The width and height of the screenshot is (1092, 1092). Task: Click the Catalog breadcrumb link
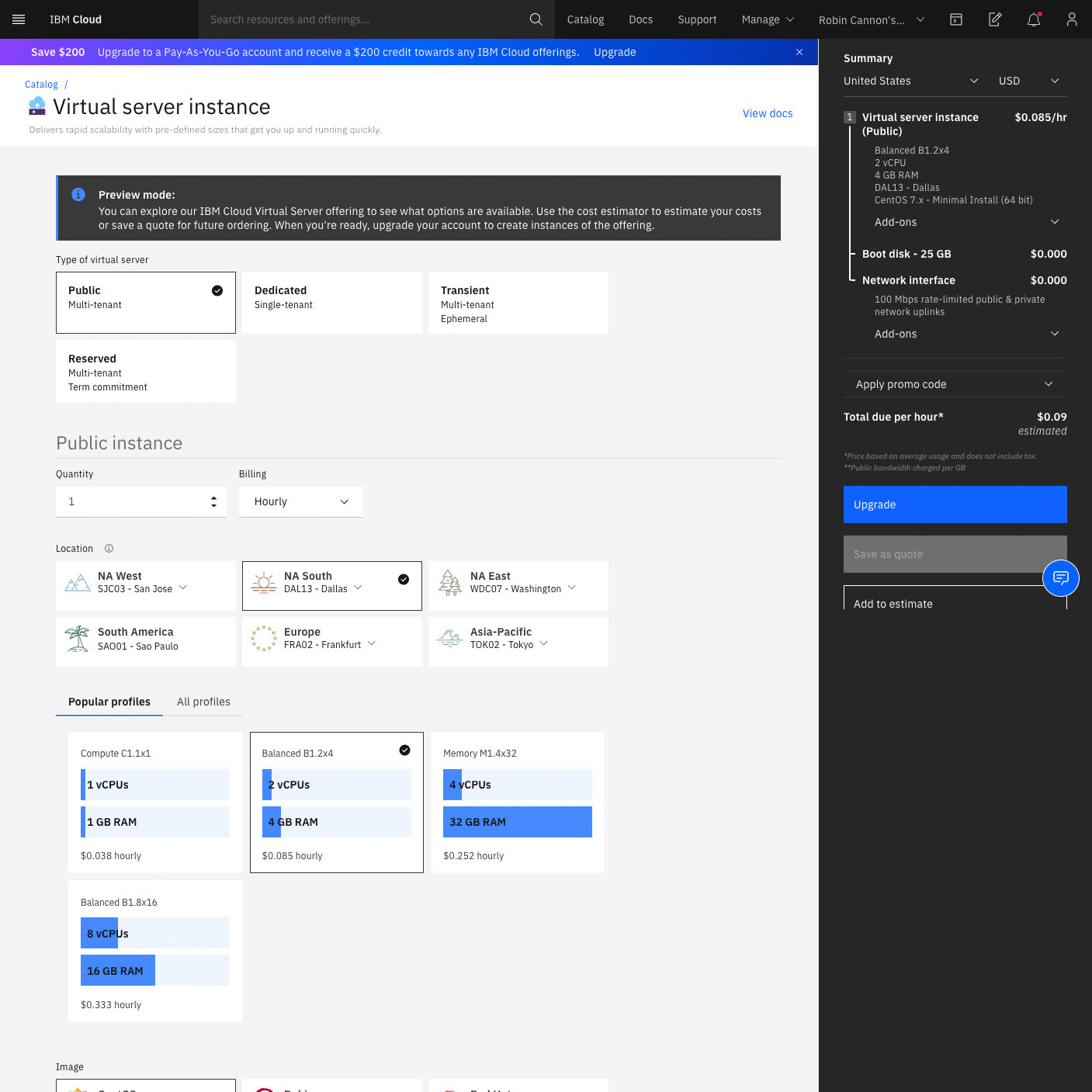click(x=41, y=85)
